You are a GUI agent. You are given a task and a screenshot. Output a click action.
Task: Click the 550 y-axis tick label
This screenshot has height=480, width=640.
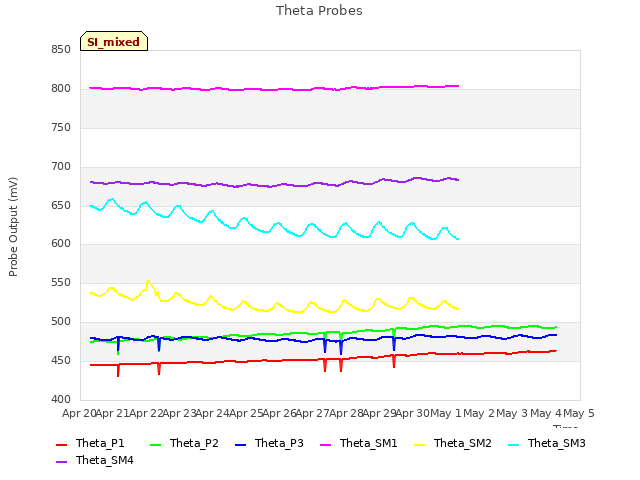61,282
